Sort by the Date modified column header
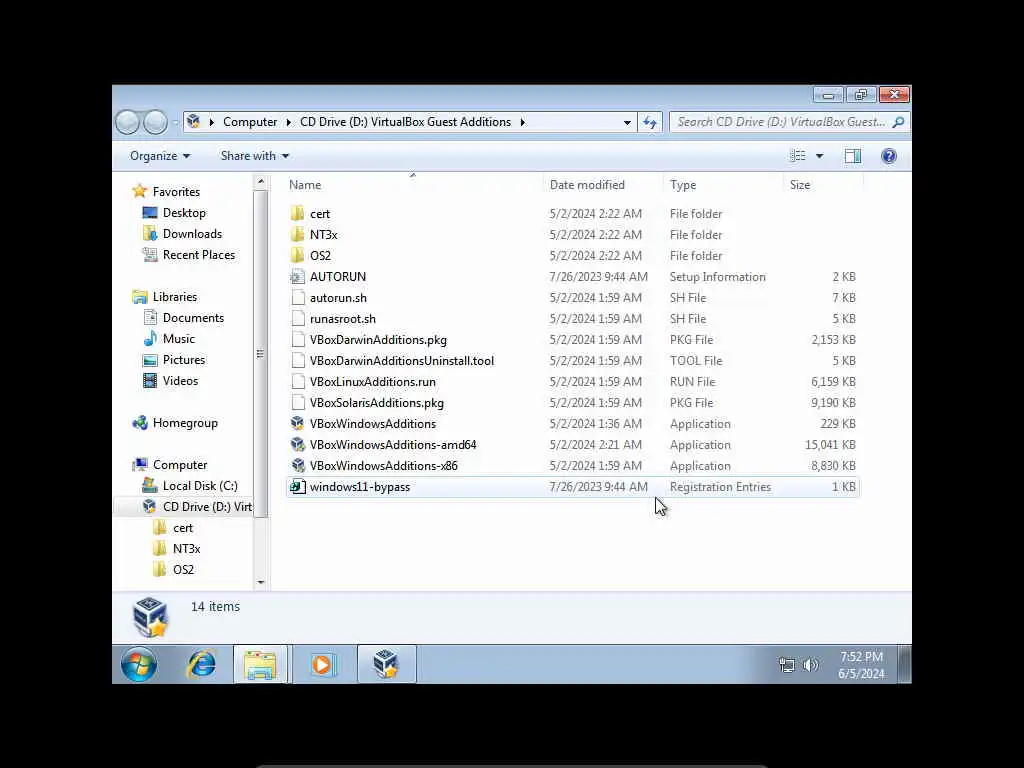Viewport: 1024px width, 768px height. coord(587,185)
